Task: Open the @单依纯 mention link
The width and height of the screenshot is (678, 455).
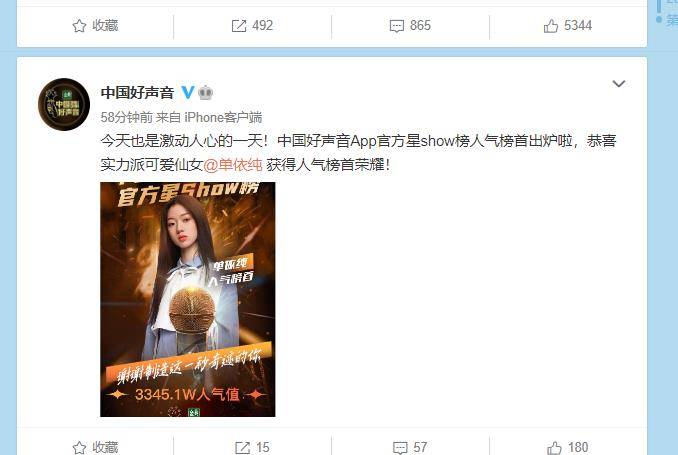Action: (x=233, y=164)
